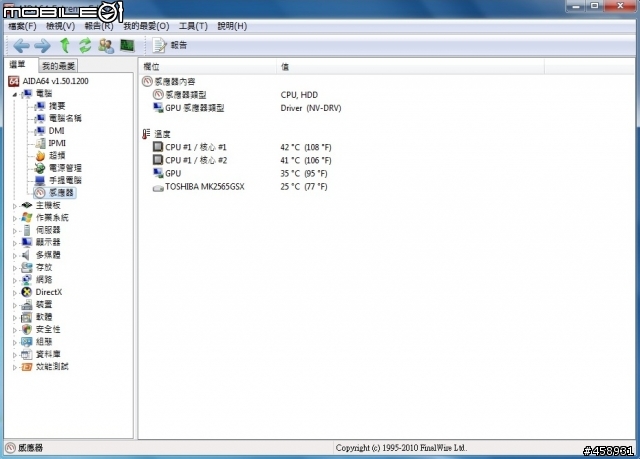The image size is (640, 459).
Task: Click the green up-level arrow icon
Action: 65,45
